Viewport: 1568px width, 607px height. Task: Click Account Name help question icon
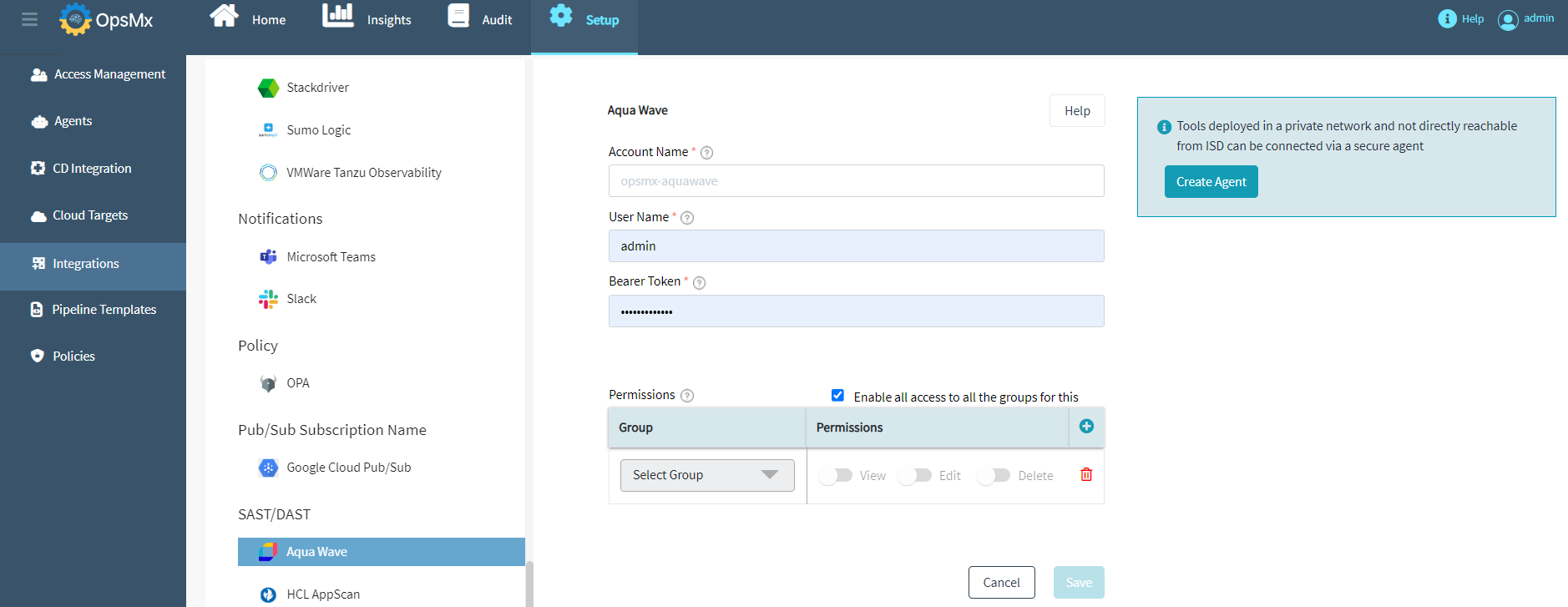coord(706,153)
